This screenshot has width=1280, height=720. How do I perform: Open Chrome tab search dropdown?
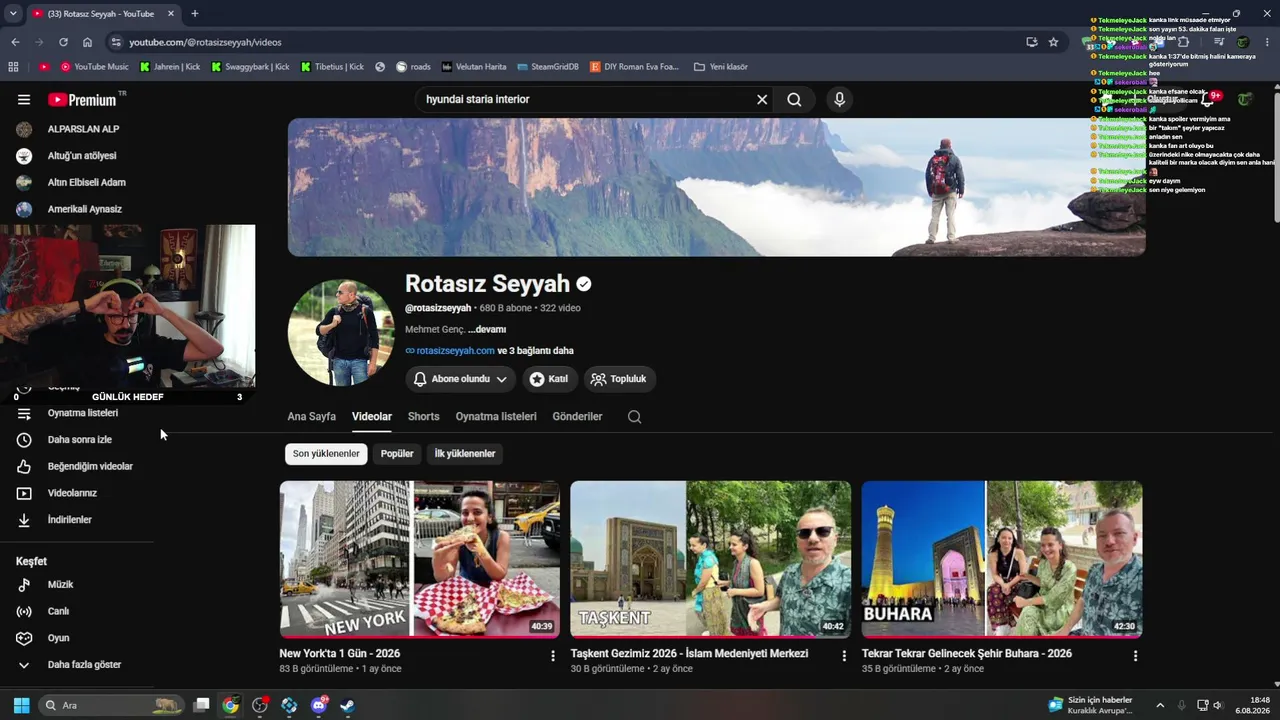[13, 14]
